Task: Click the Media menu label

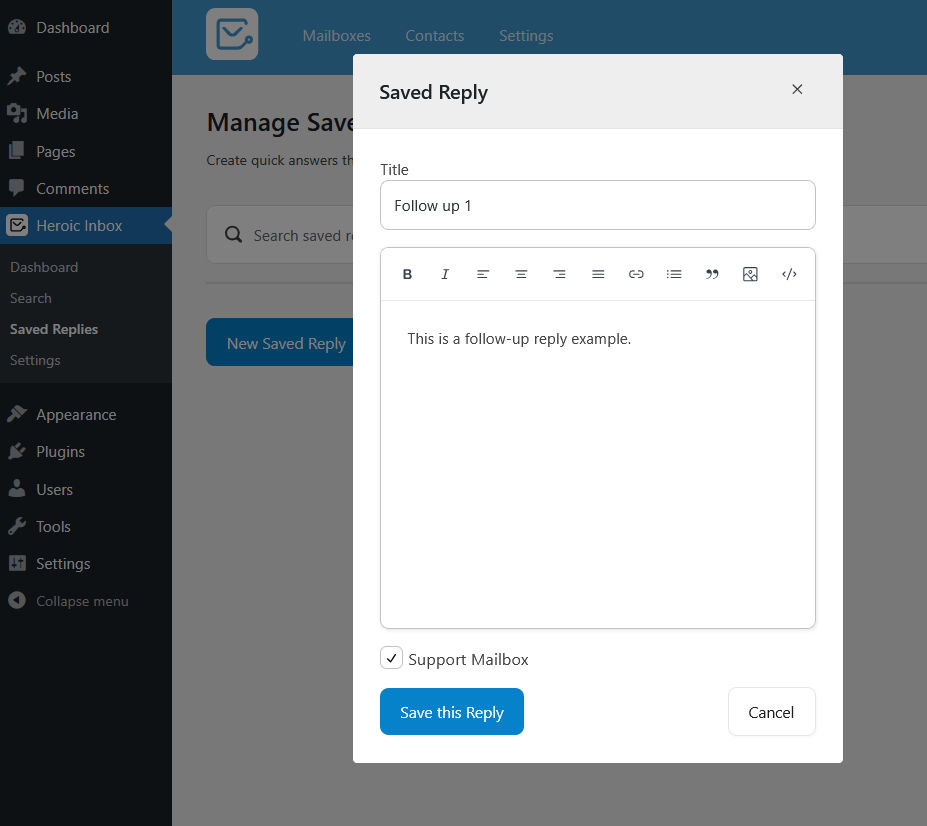Action: coord(57,114)
